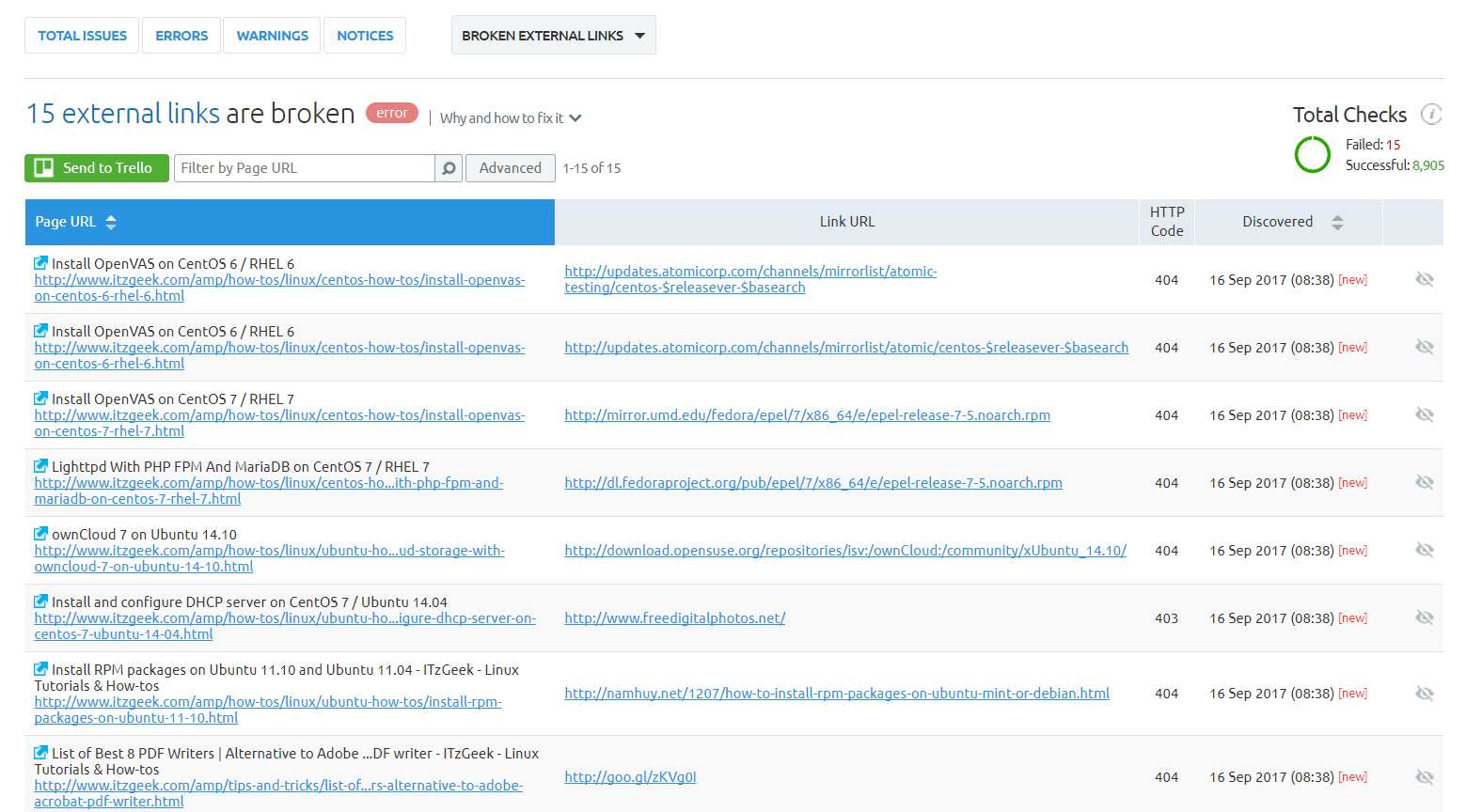The height and width of the screenshot is (812, 1466).
Task: Sort by the Page URL column arrows
Action: tap(111, 222)
